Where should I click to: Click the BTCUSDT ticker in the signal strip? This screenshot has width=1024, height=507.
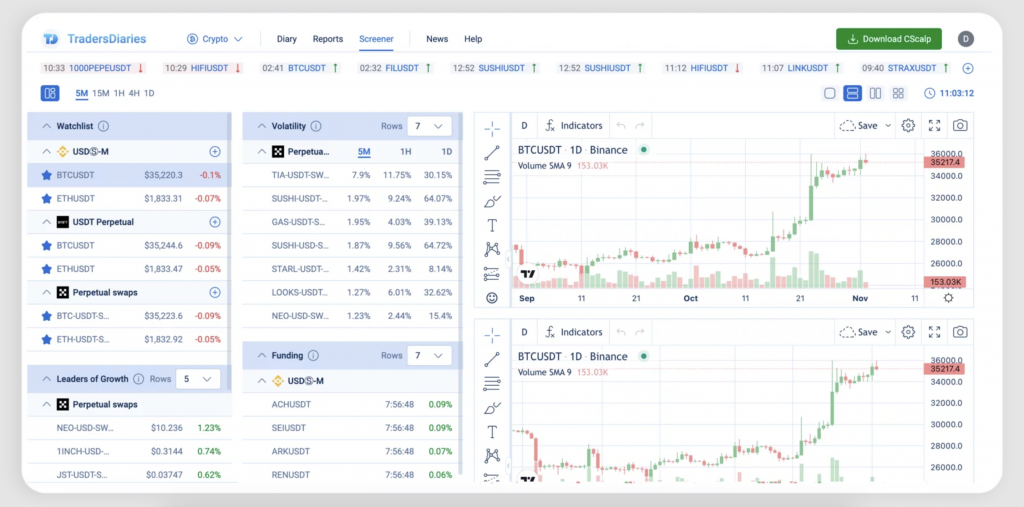(308, 68)
